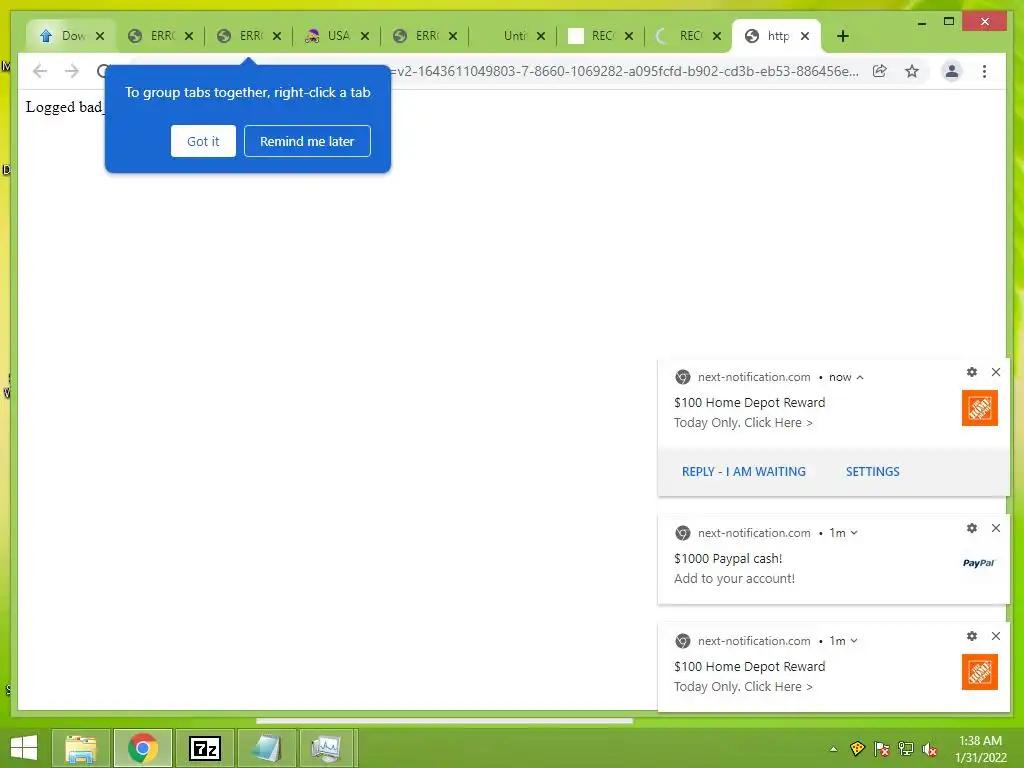Click 'Got it' in the tab group tip

(x=203, y=141)
